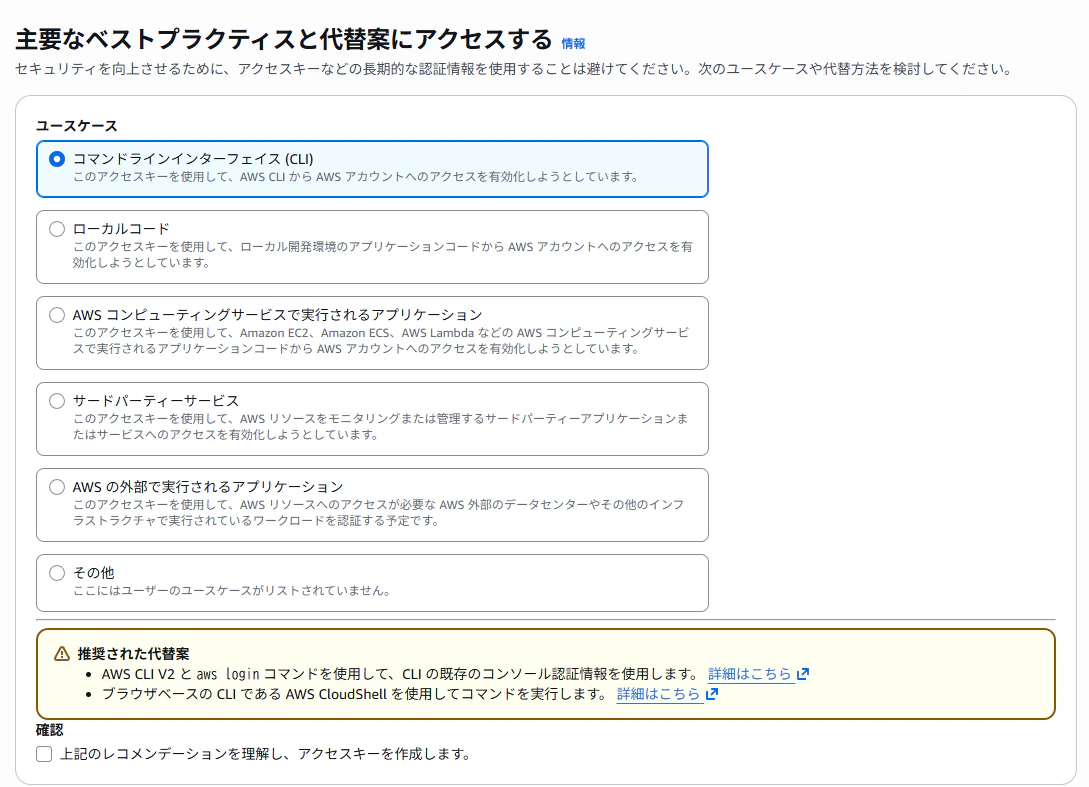This screenshot has width=1089, height=787.
Task: Open 詳細はこちら link for aws login command
Action: tap(750, 674)
